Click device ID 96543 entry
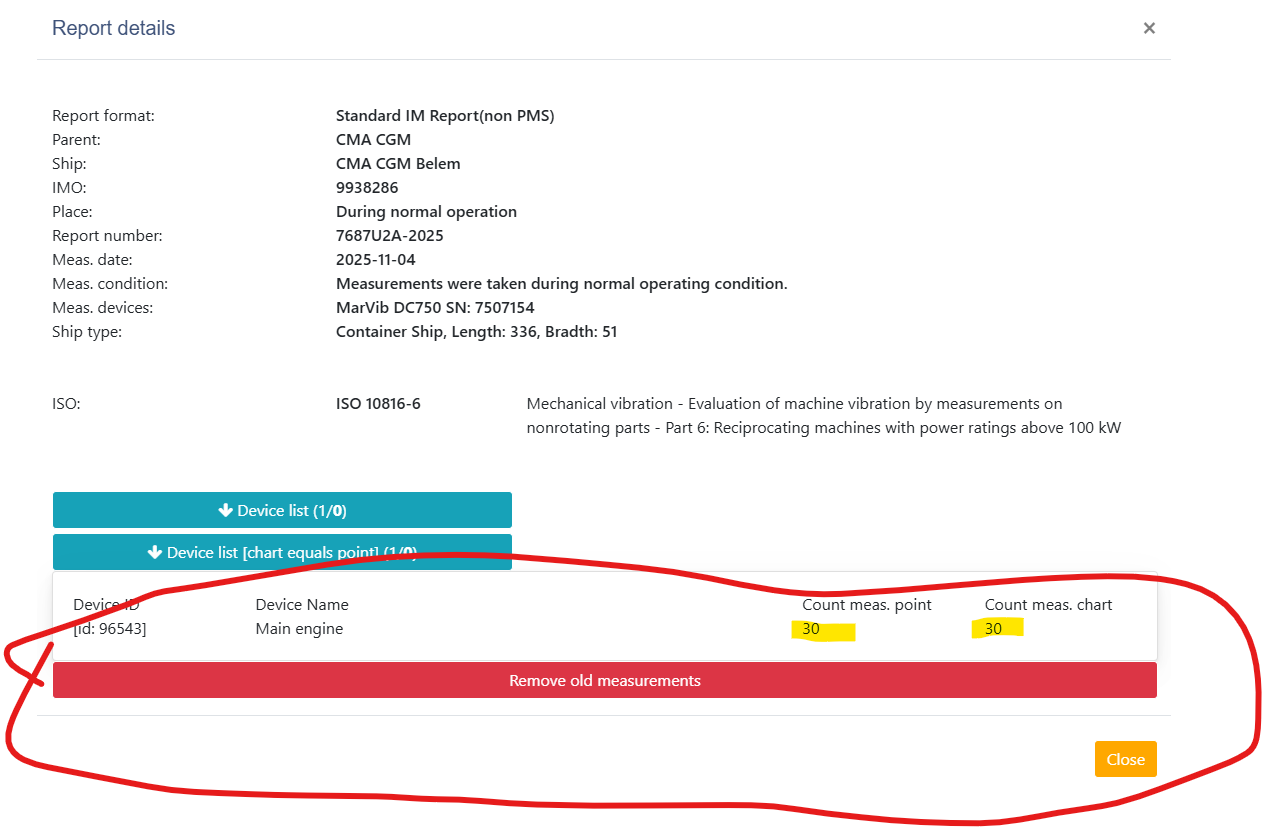Viewport: 1263px width, 827px height. coord(110,629)
